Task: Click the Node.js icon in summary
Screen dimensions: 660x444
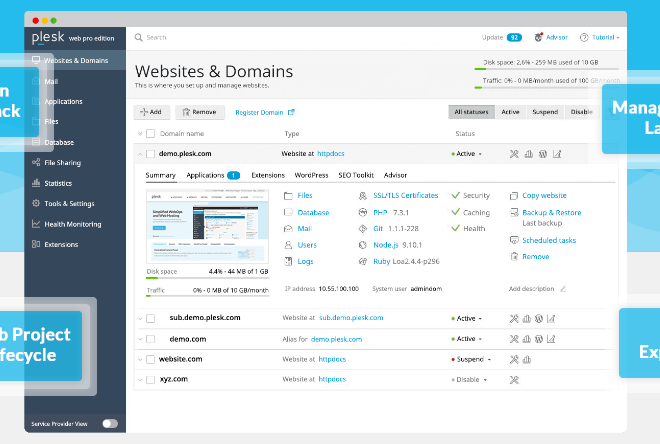Action: pyautogui.click(x=363, y=245)
